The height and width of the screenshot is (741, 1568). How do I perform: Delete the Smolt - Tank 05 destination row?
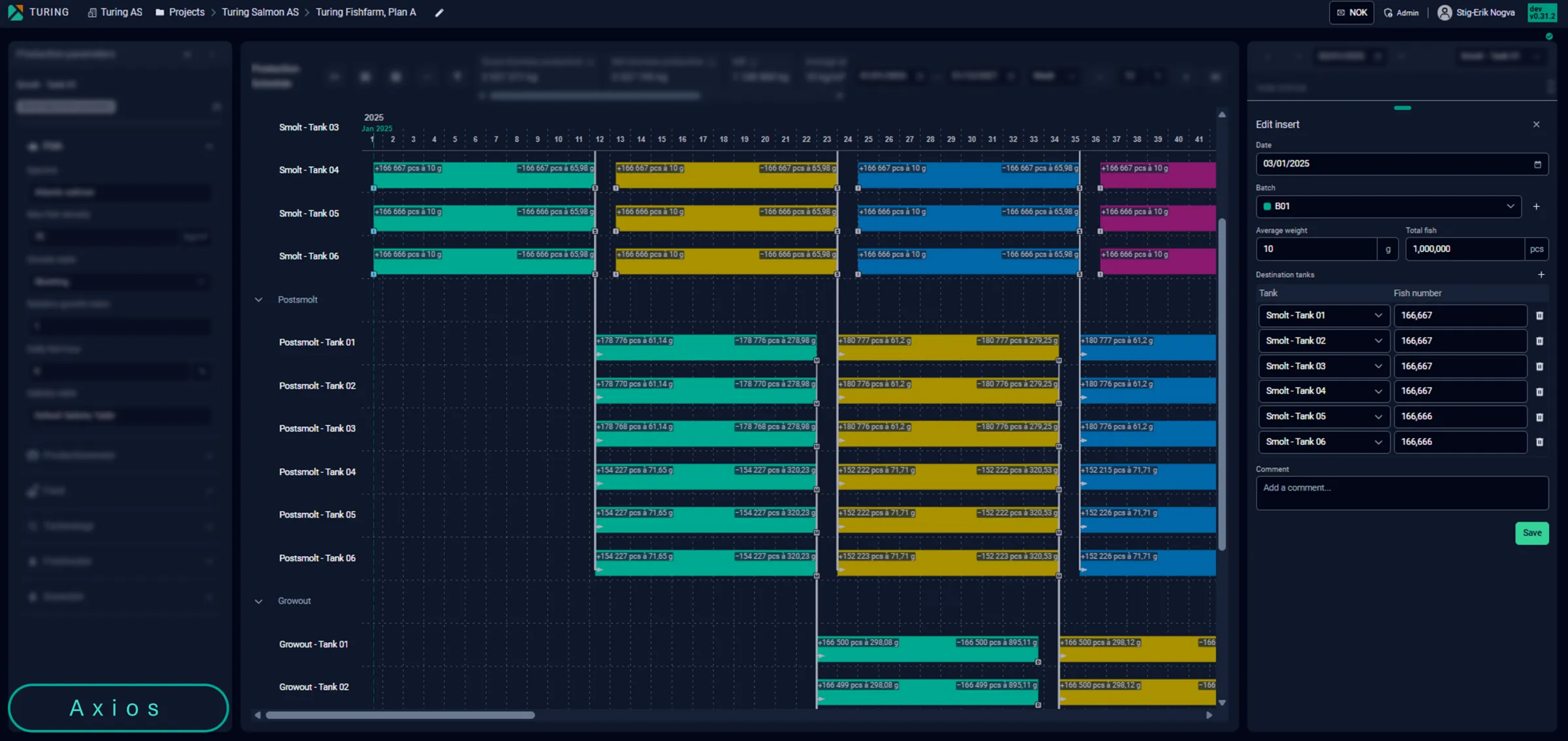pyautogui.click(x=1539, y=417)
